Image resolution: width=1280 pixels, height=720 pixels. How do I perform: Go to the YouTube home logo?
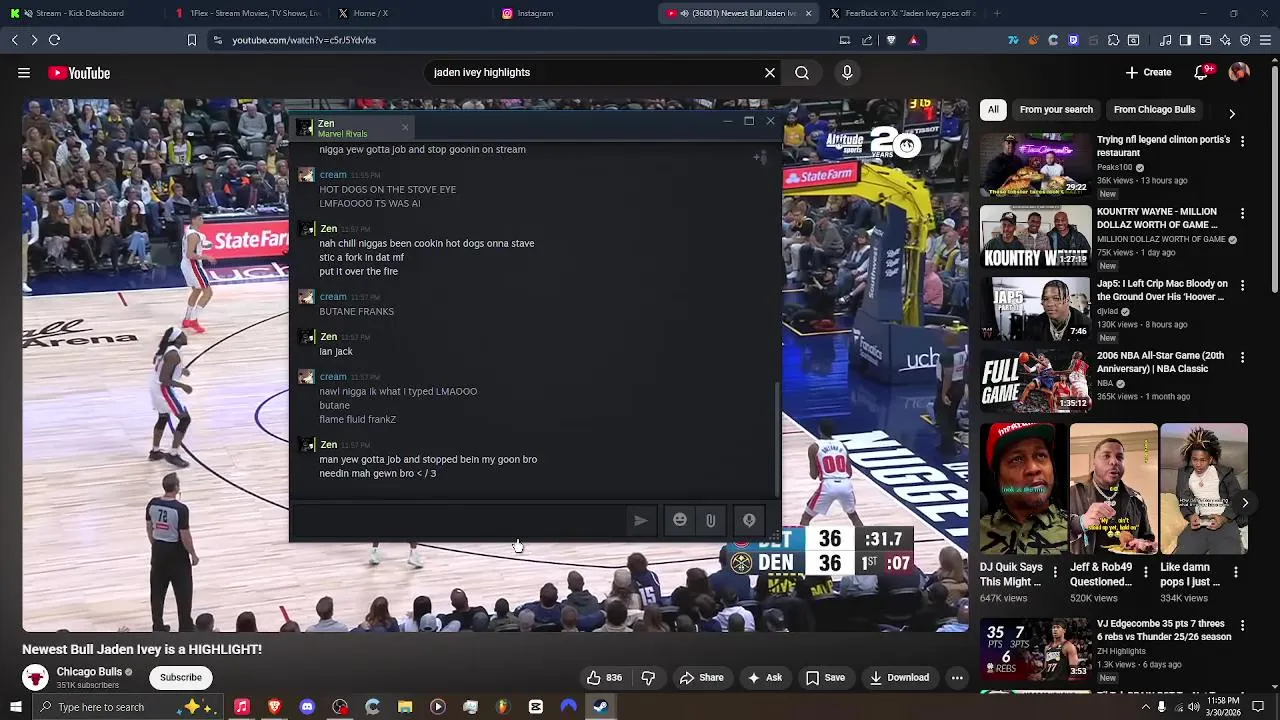pos(79,73)
